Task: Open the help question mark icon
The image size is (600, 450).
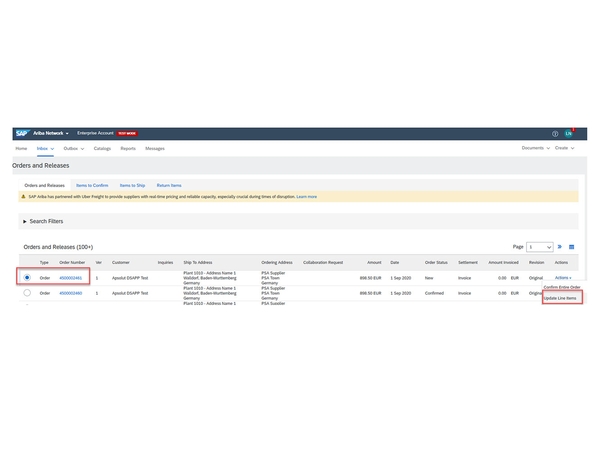Action: [x=555, y=133]
